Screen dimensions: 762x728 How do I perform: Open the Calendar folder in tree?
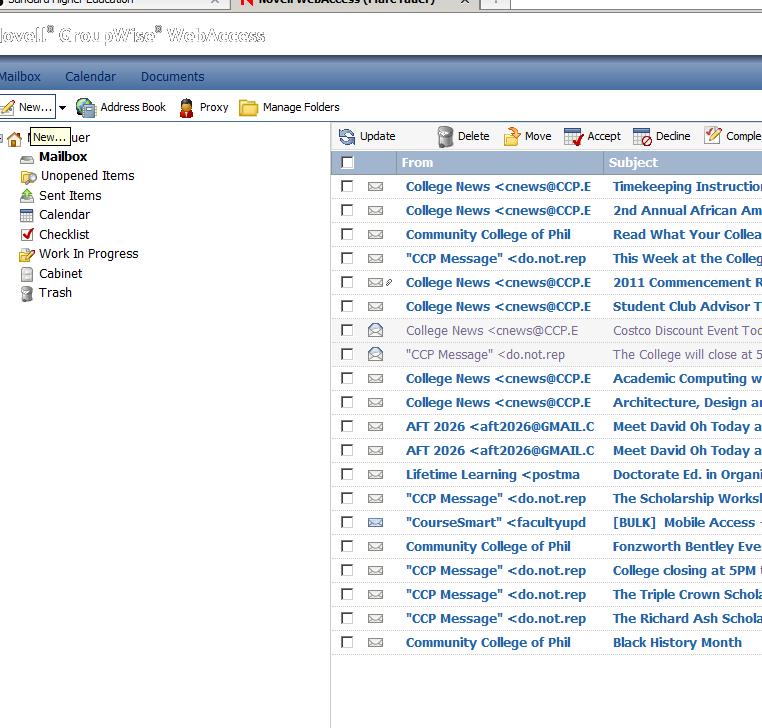point(64,214)
